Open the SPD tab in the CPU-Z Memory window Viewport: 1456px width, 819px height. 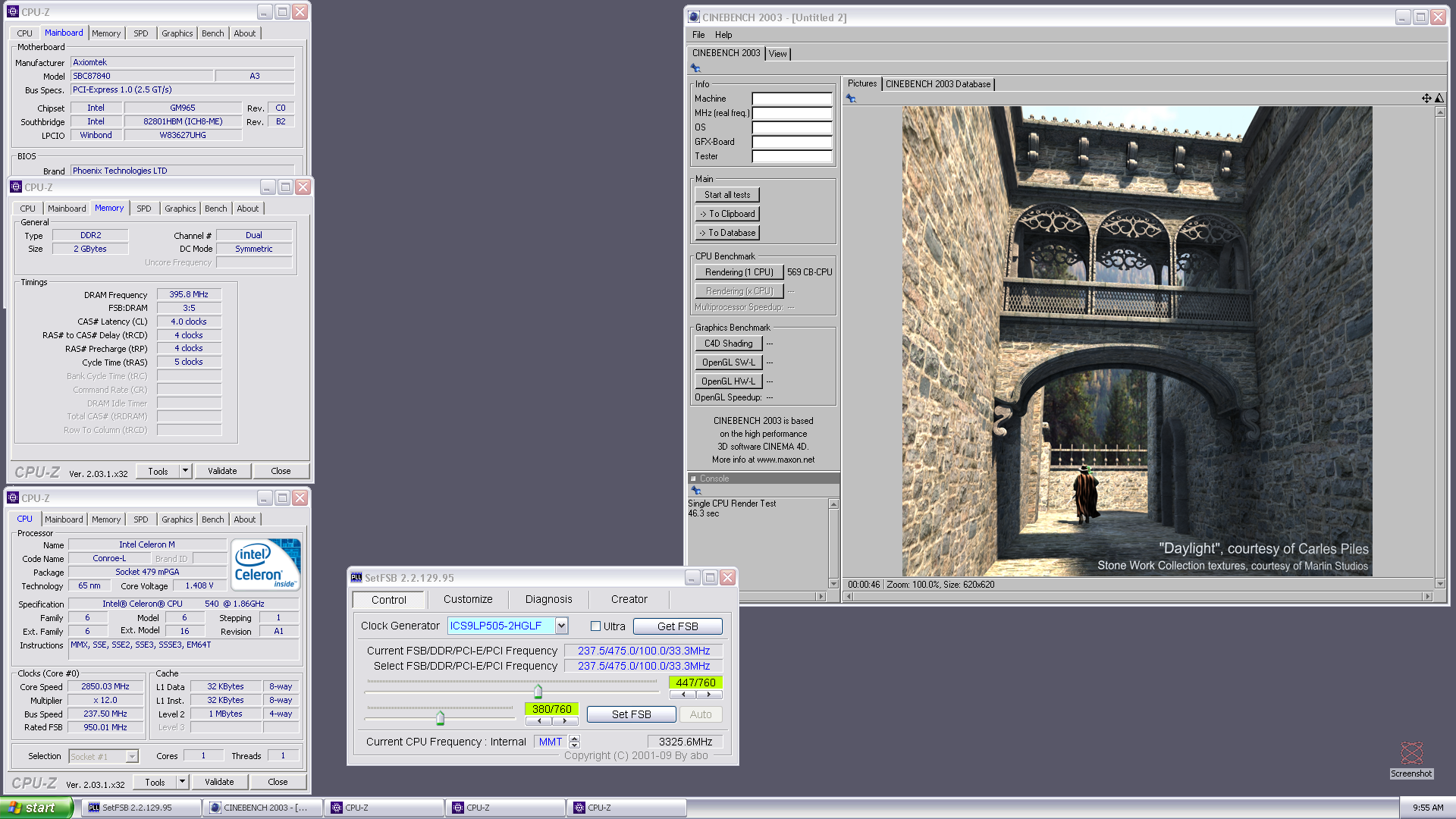144,209
